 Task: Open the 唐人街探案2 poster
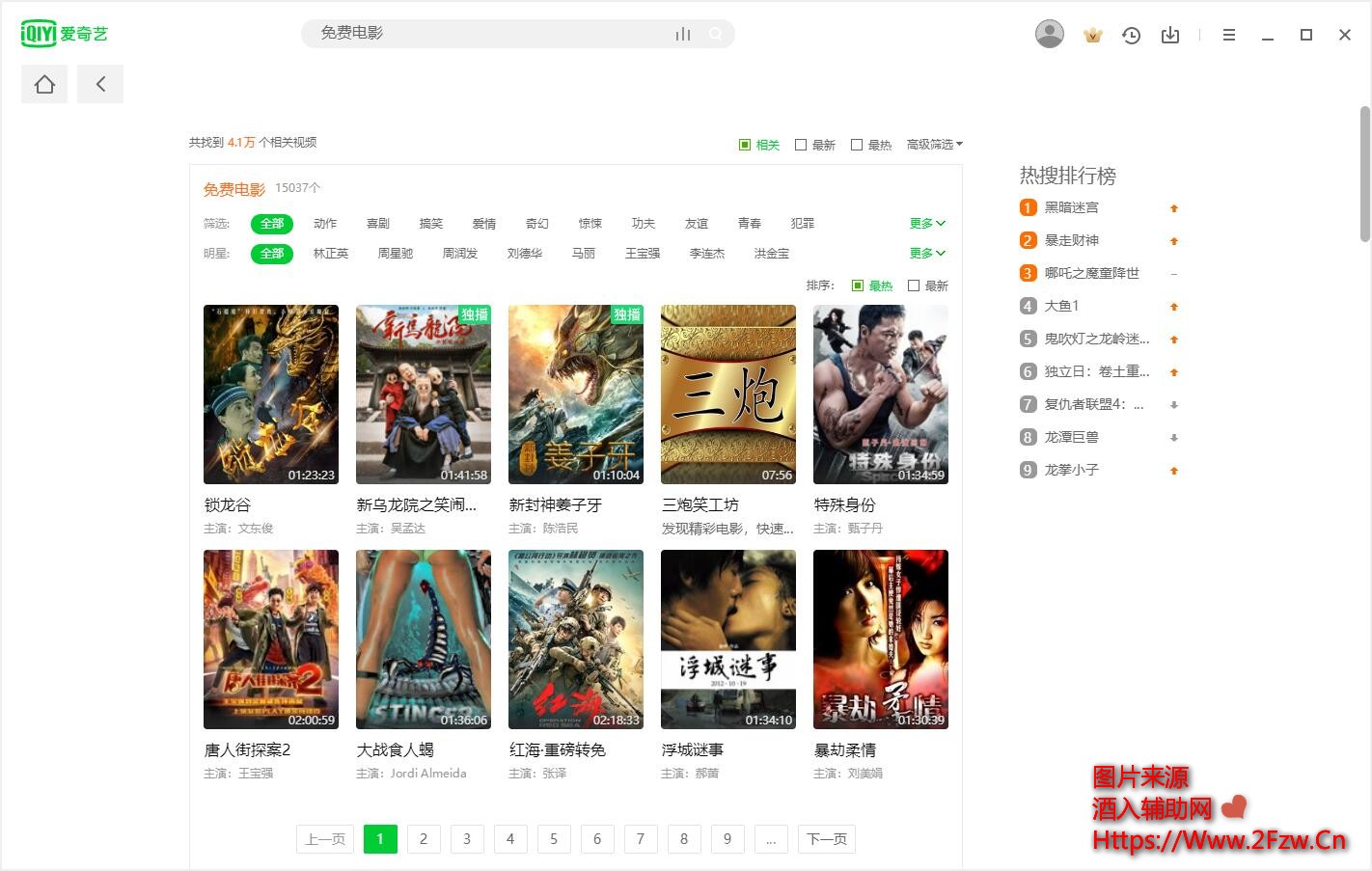(x=271, y=640)
